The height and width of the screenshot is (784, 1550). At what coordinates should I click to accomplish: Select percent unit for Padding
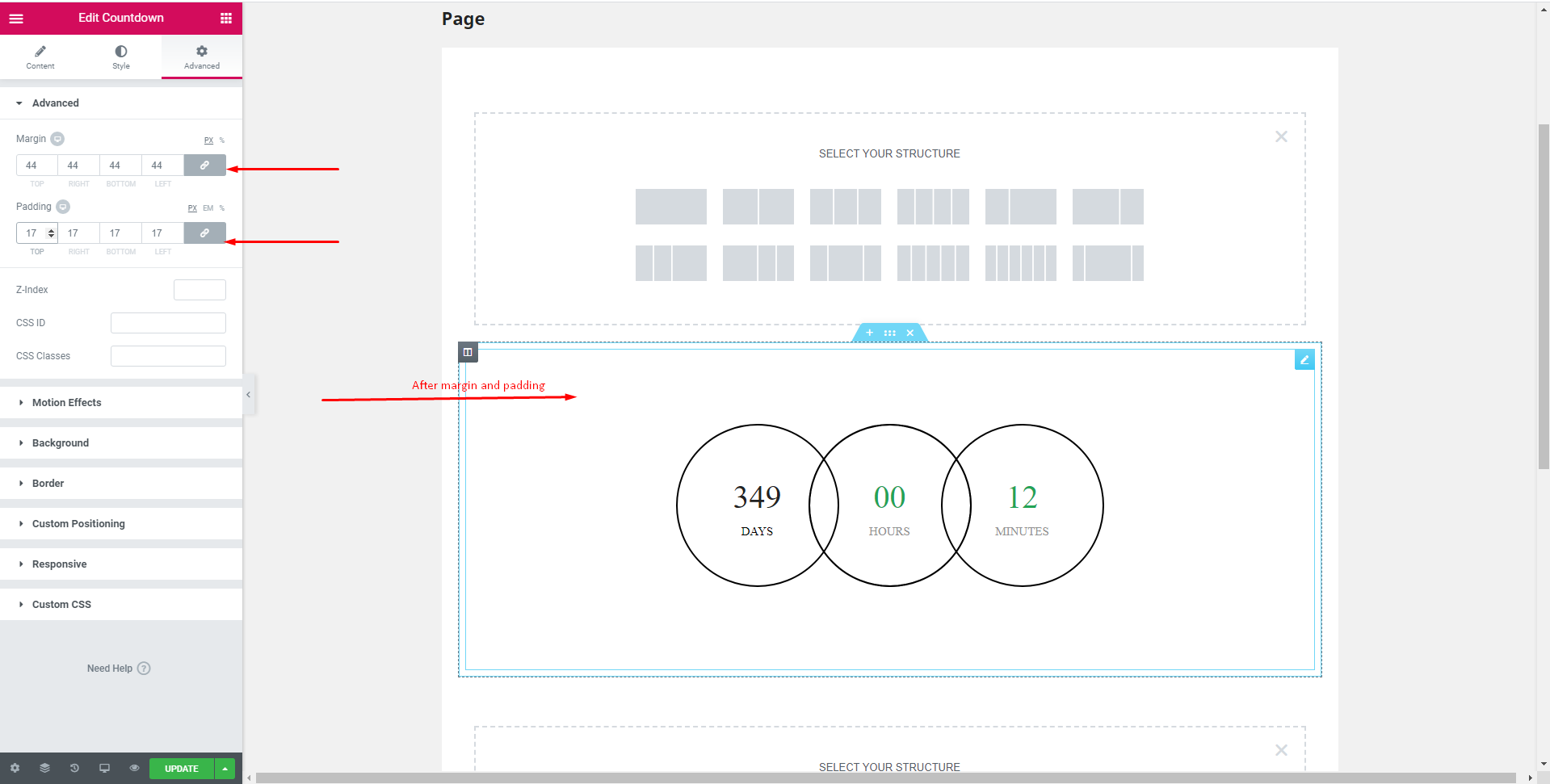(222, 208)
